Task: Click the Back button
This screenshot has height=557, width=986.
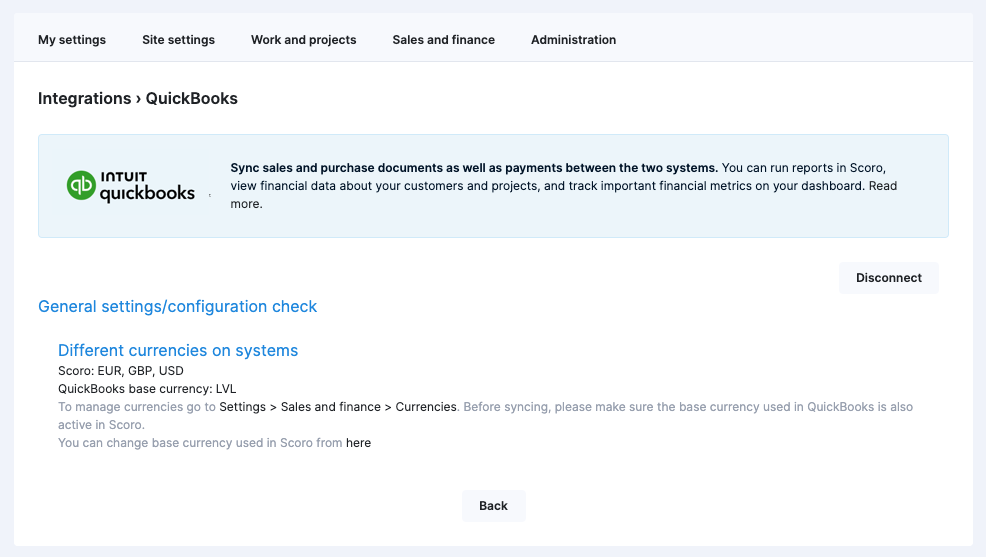Action: click(x=493, y=506)
